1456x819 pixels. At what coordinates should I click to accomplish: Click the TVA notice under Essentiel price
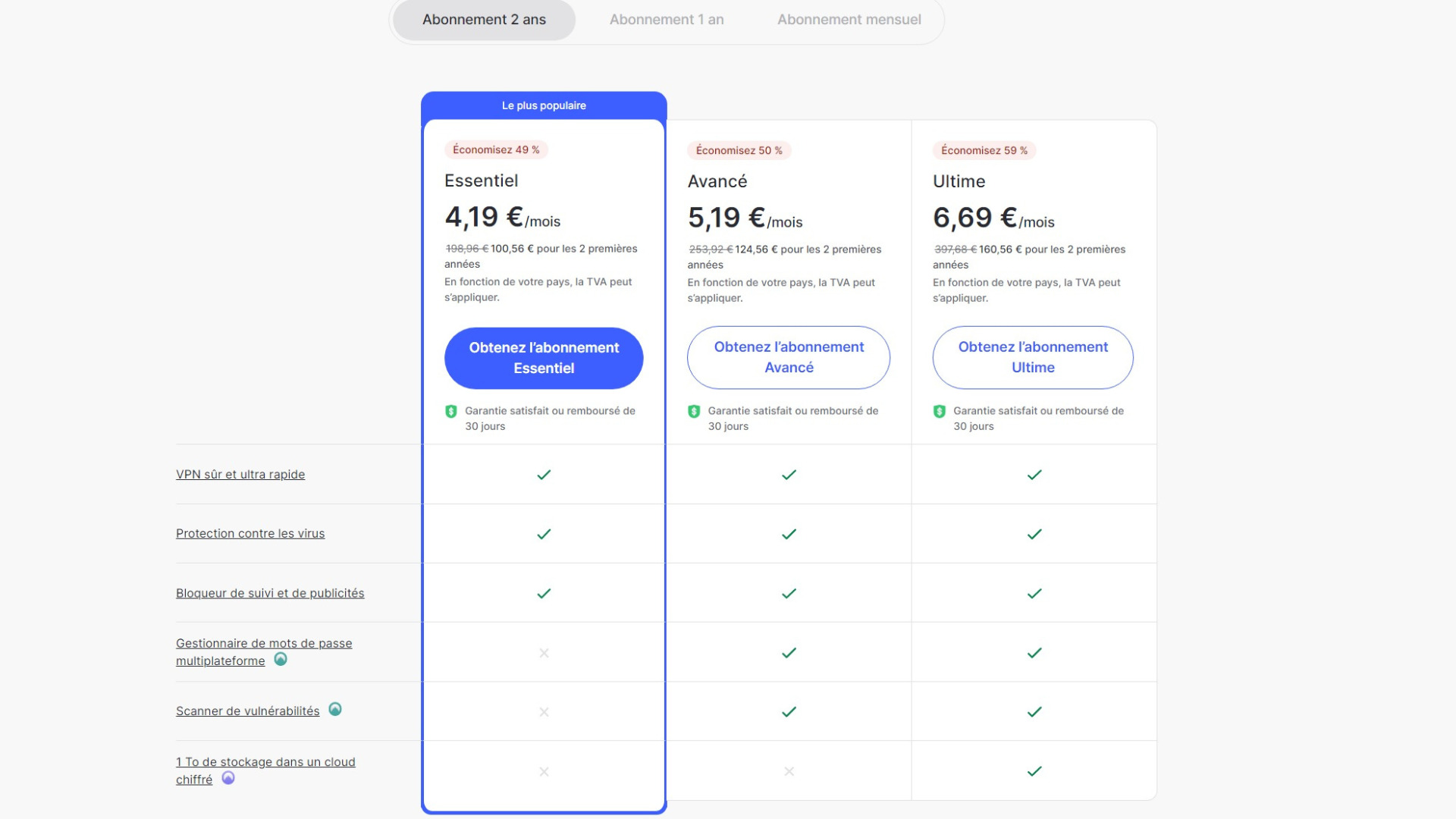[538, 290]
